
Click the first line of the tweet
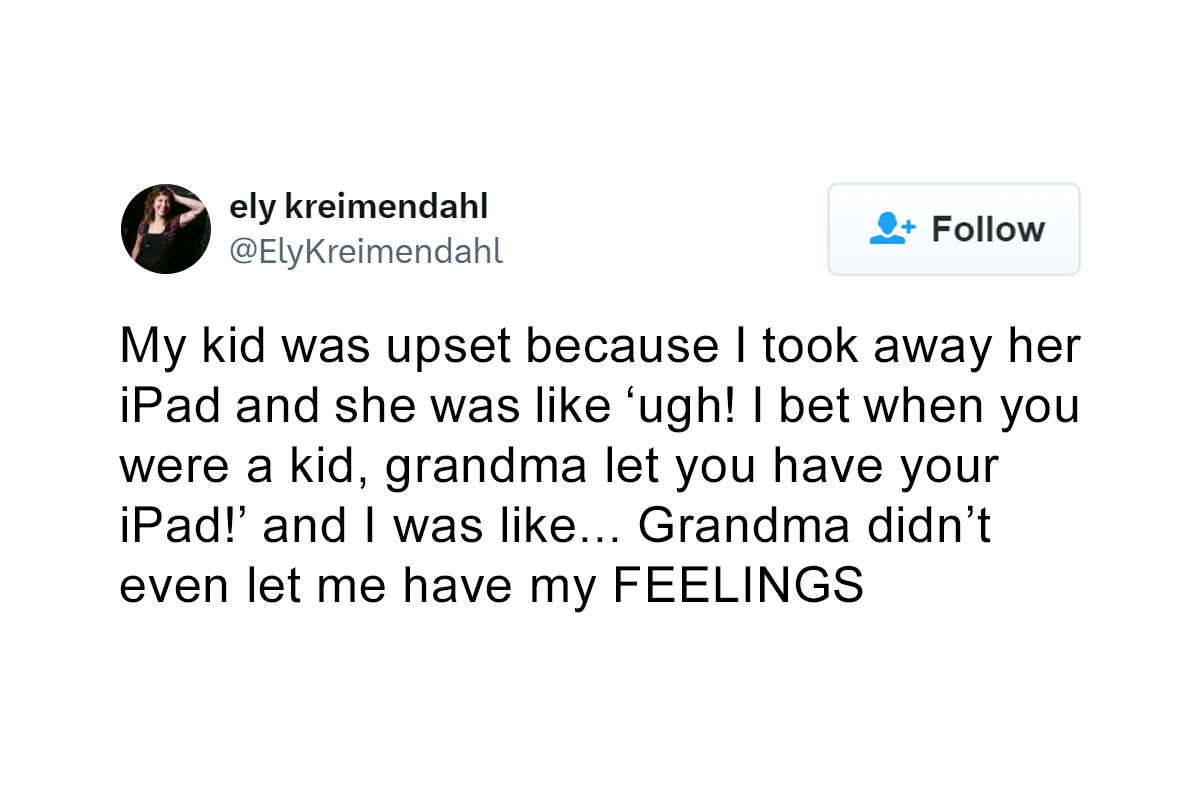tap(600, 345)
